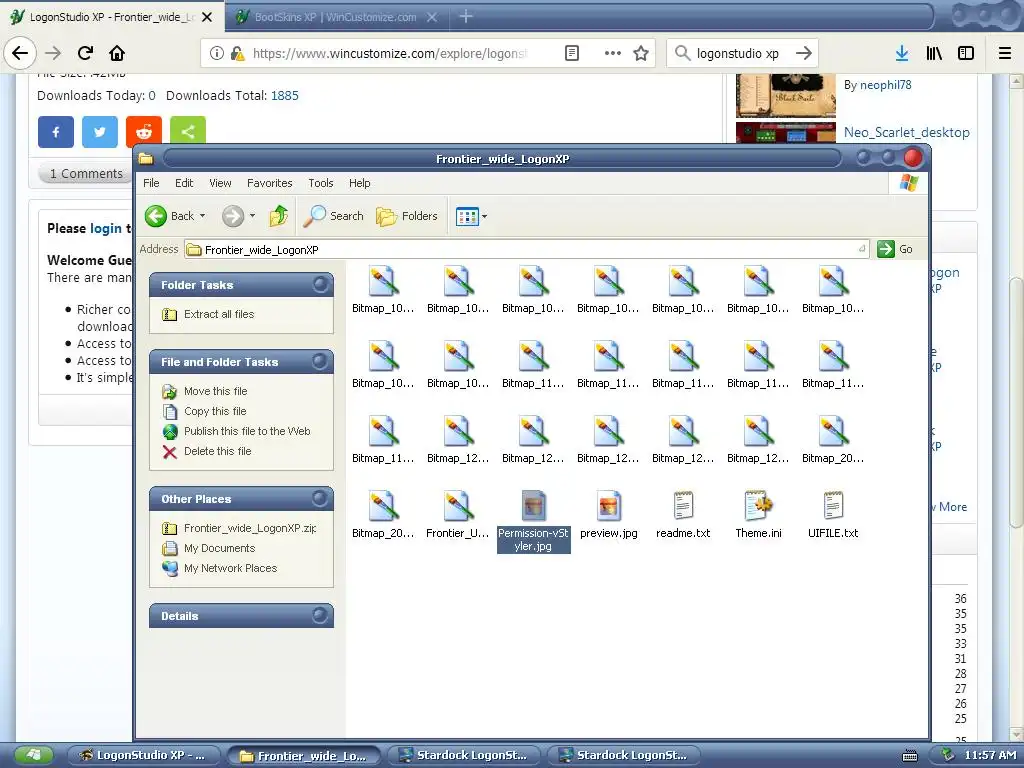Go up one folder level

click(279, 216)
